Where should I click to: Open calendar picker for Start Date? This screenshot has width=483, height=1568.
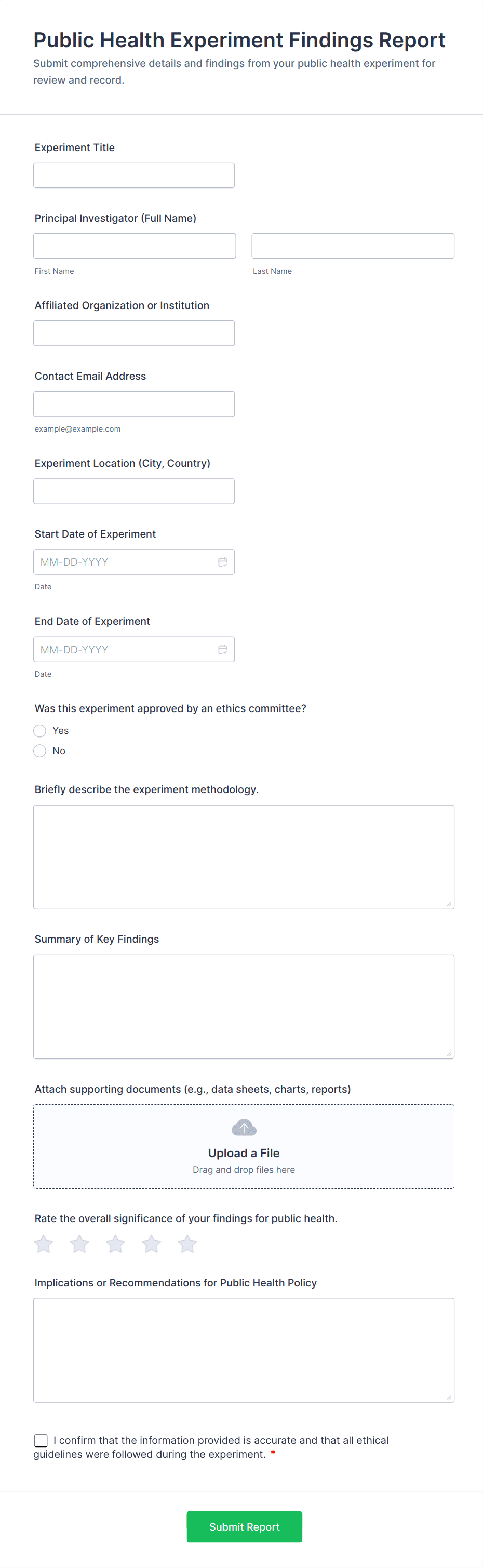(223, 562)
